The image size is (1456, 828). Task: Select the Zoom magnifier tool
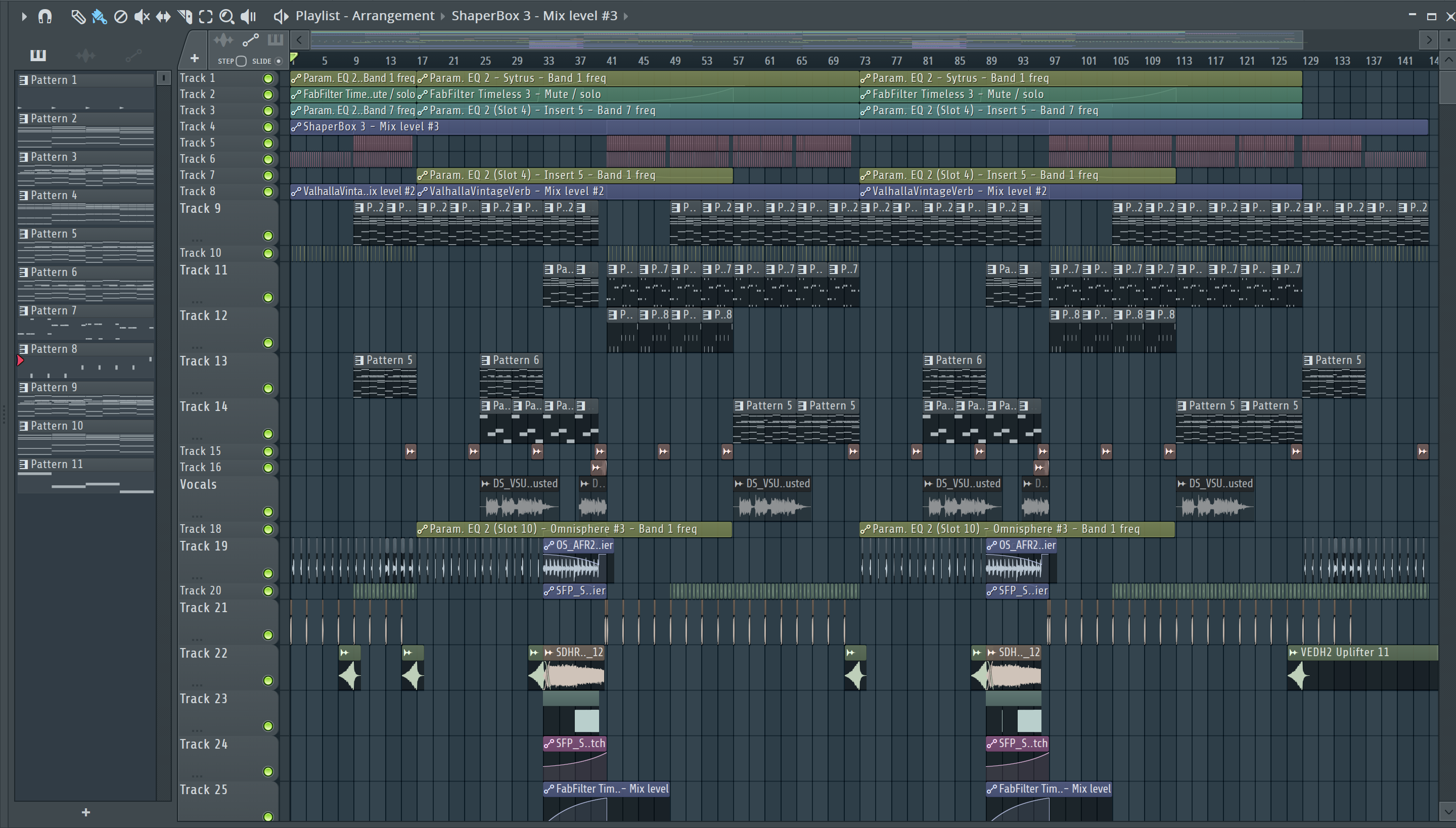pos(227,17)
